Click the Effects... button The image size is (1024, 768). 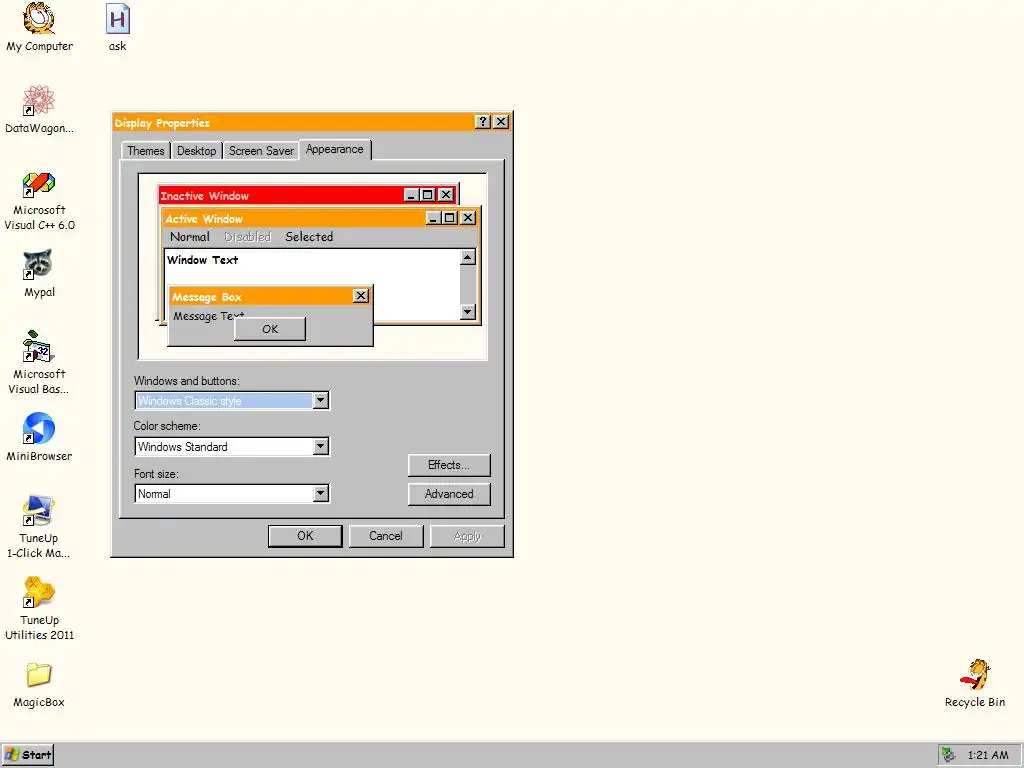[x=449, y=465]
